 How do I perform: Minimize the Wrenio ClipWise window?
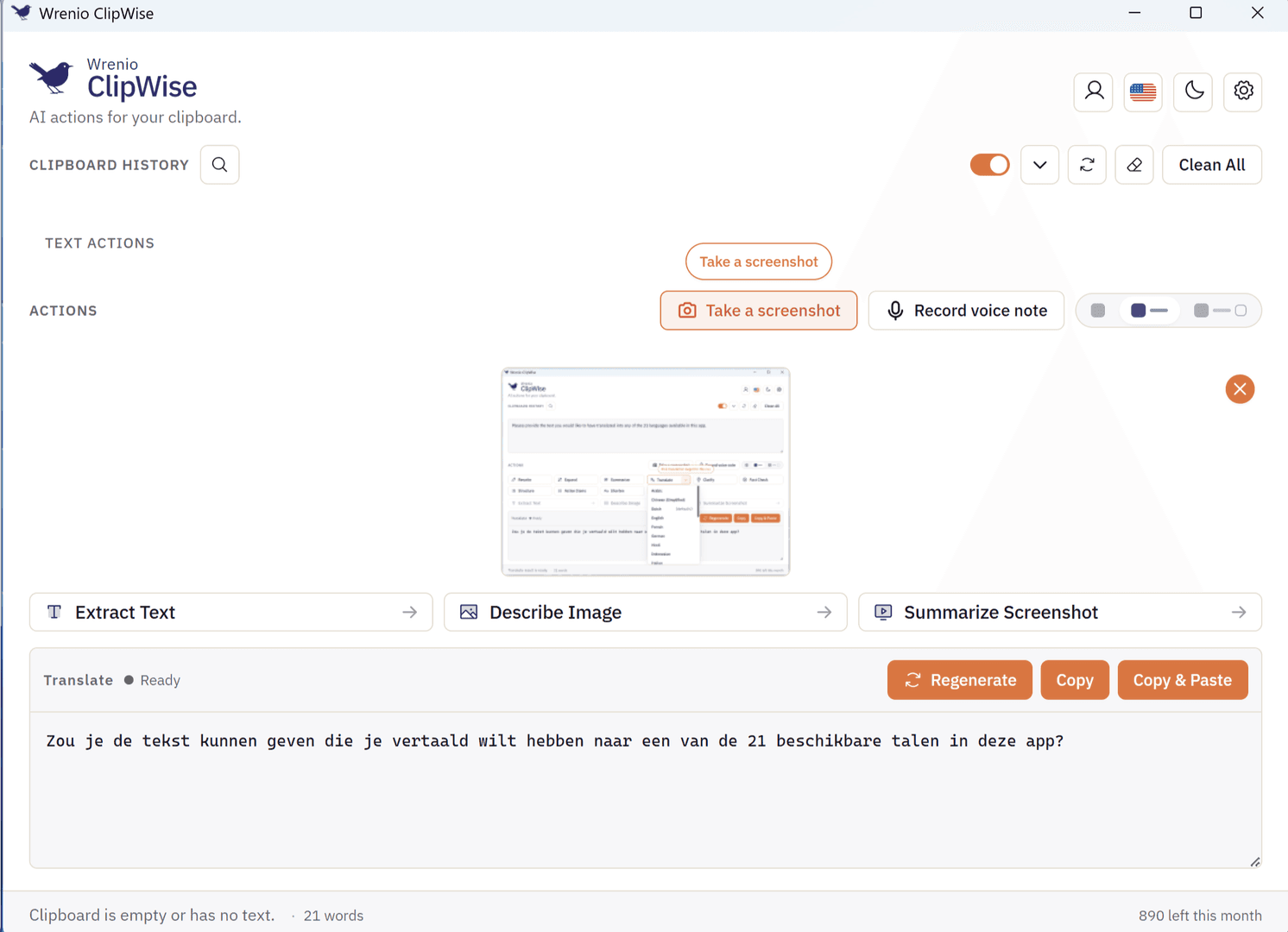pos(1134,13)
